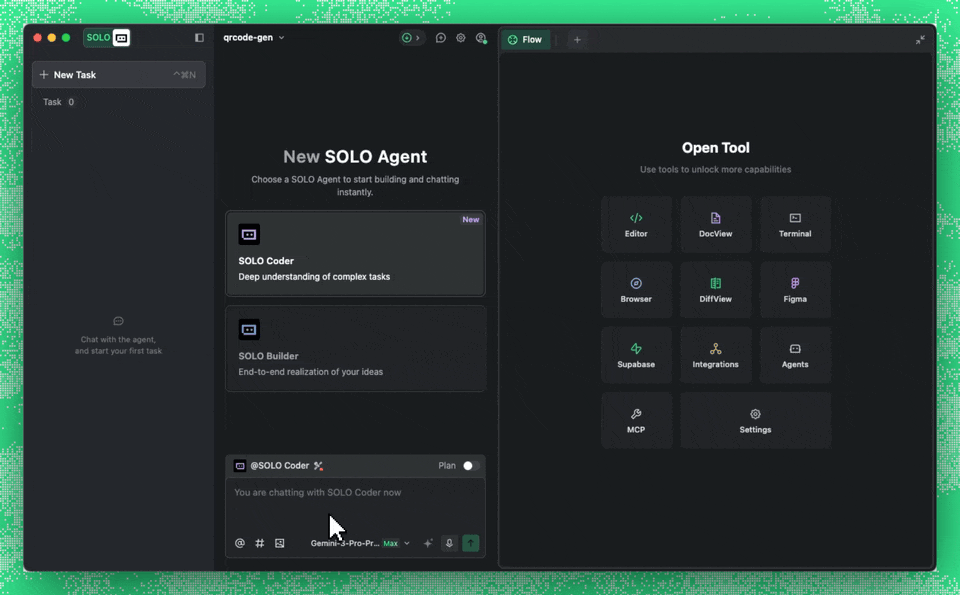The height and width of the screenshot is (595, 960).
Task: Expand the qrcode-gen project dropdown
Action: (x=253, y=37)
